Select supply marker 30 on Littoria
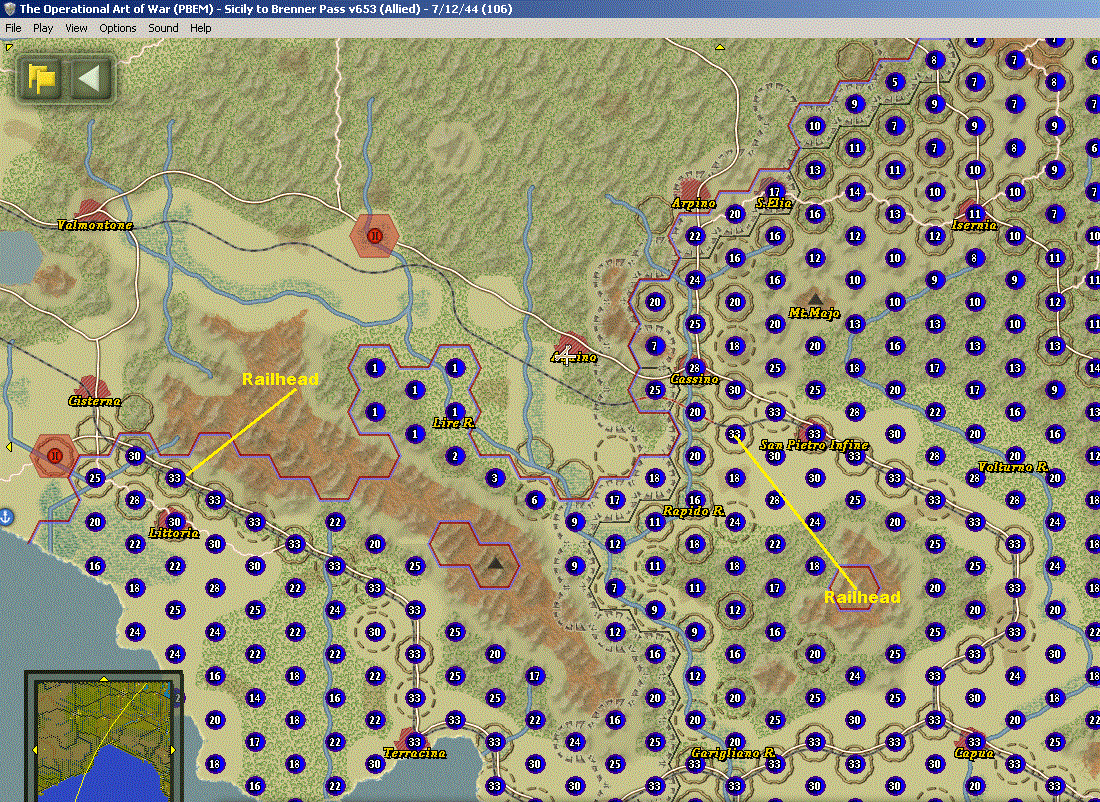The image size is (1100, 802). (175, 522)
